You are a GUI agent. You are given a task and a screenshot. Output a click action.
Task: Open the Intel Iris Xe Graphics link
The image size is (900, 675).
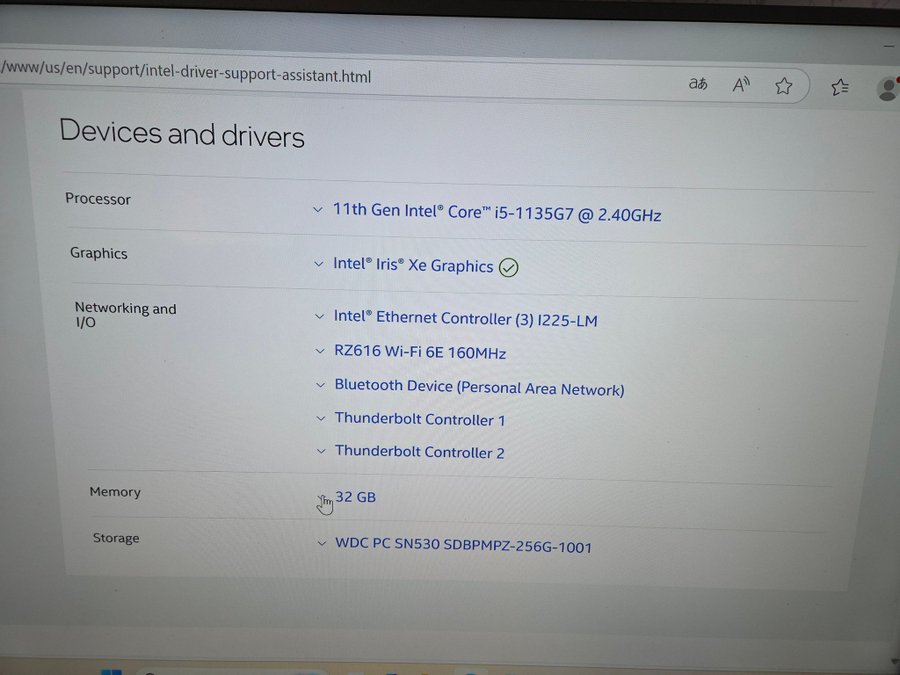pyautogui.click(x=413, y=265)
